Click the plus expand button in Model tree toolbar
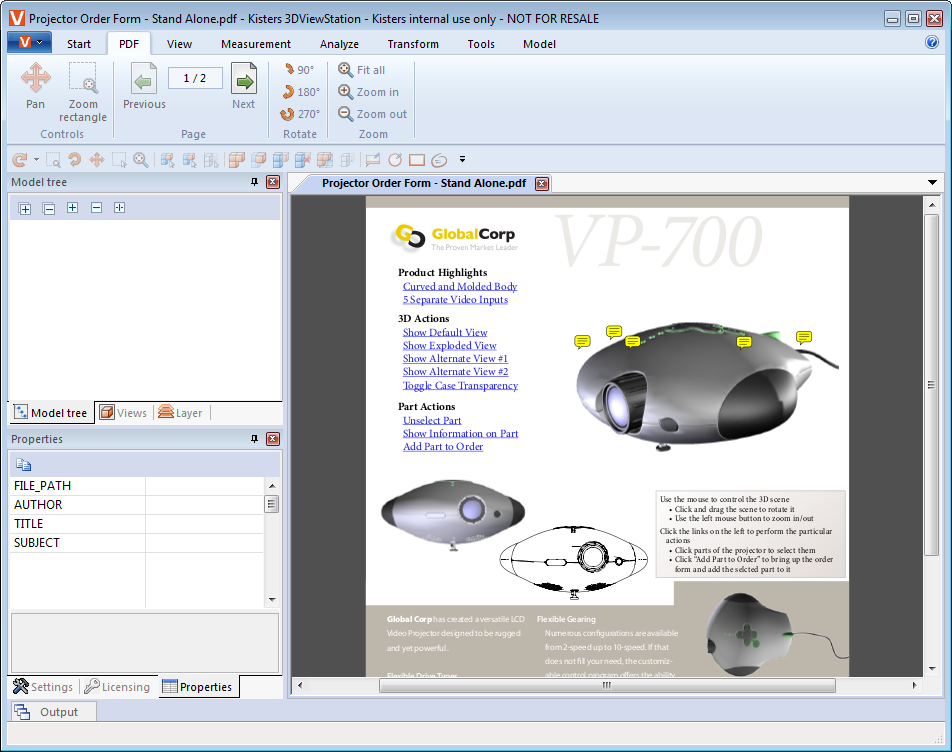Viewport: 952px width, 752px height. (72, 208)
